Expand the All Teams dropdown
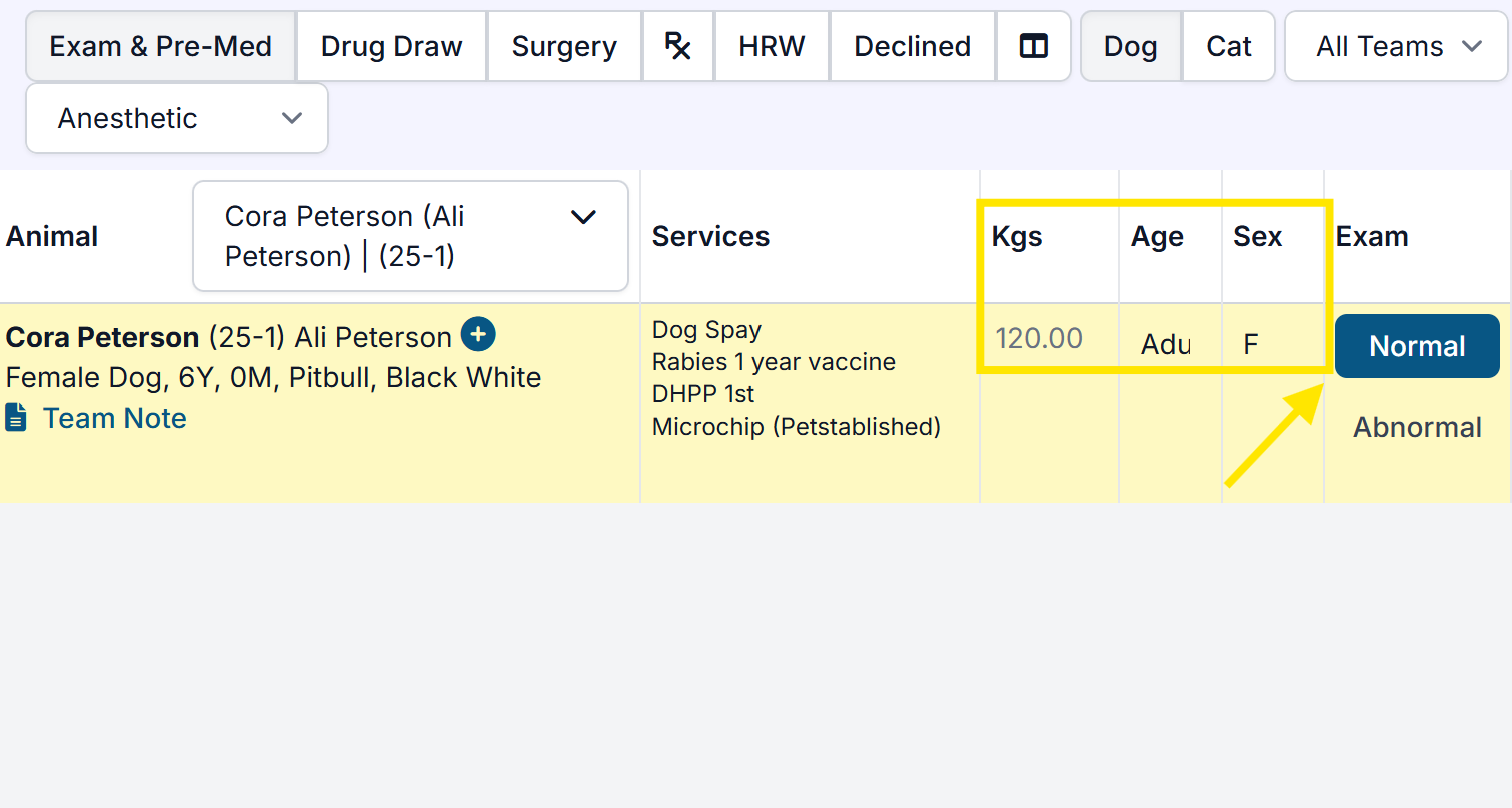Viewport: 1512px width, 808px height. [x=1397, y=46]
